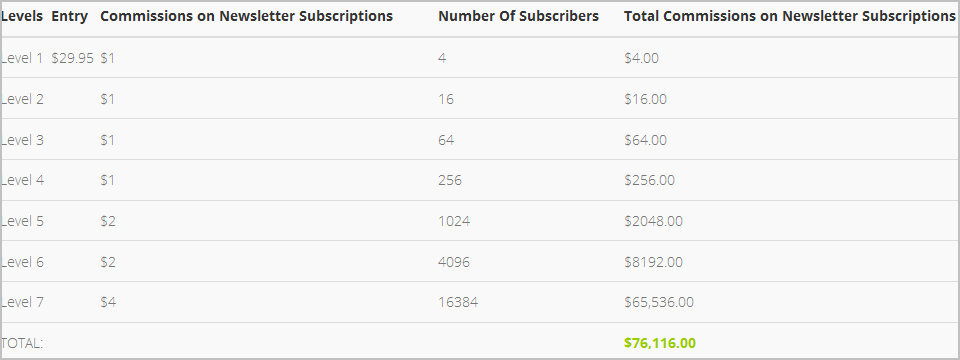This screenshot has height=360, width=960.
Task: Click the Levels column header
Action: click(x=22, y=17)
